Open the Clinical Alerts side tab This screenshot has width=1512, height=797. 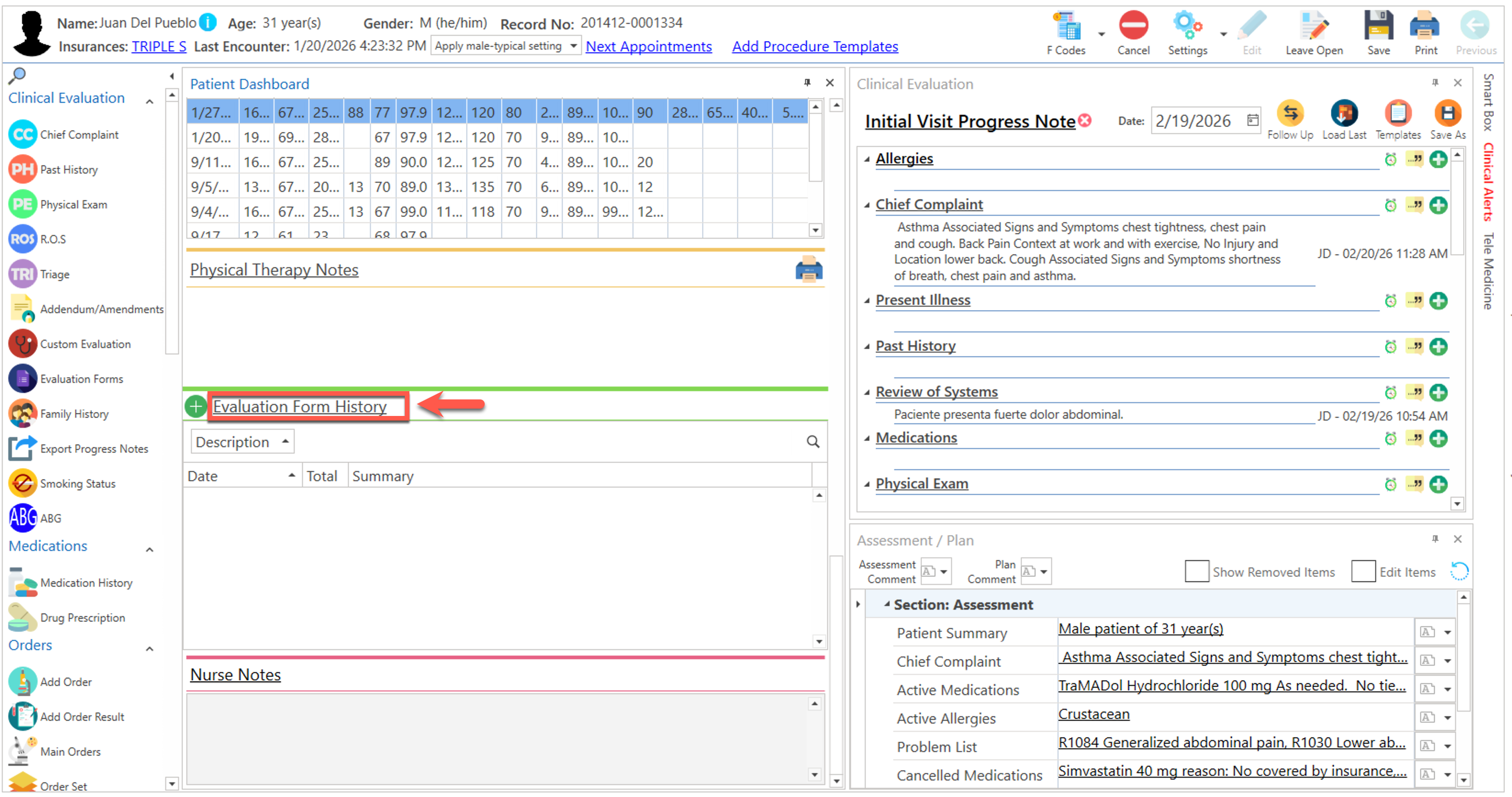point(1488,182)
